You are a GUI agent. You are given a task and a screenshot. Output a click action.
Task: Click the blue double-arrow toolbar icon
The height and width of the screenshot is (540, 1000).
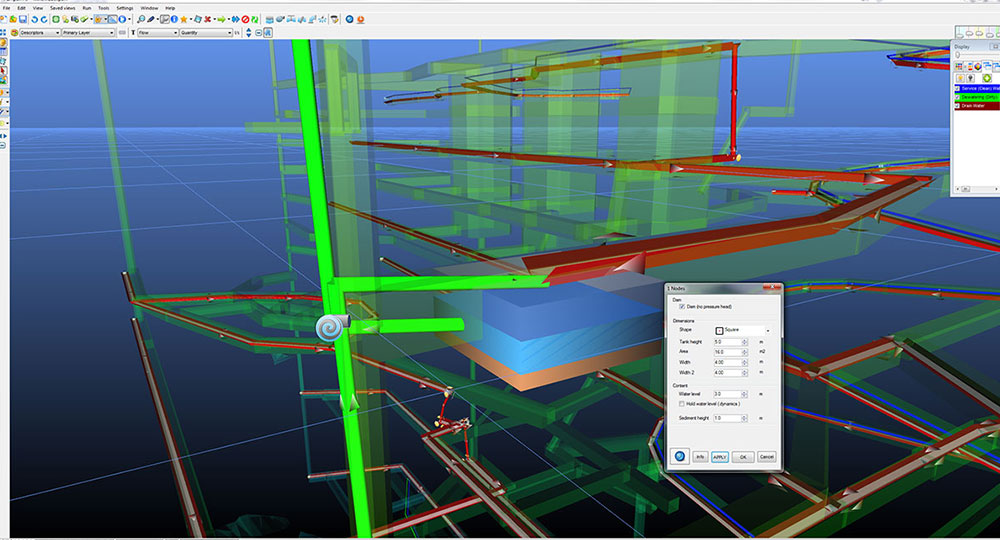235,19
